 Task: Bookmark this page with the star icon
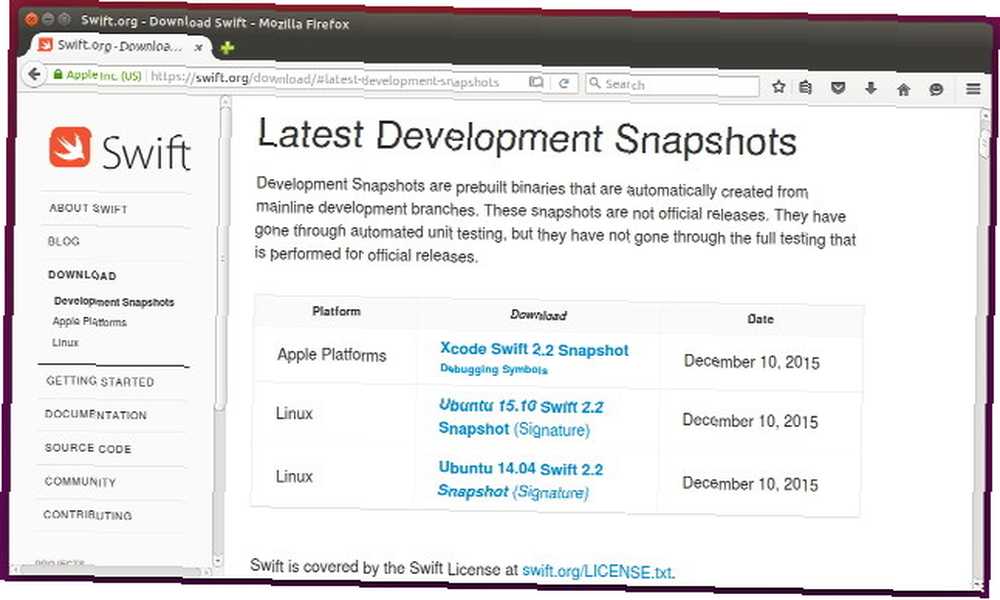coord(778,87)
